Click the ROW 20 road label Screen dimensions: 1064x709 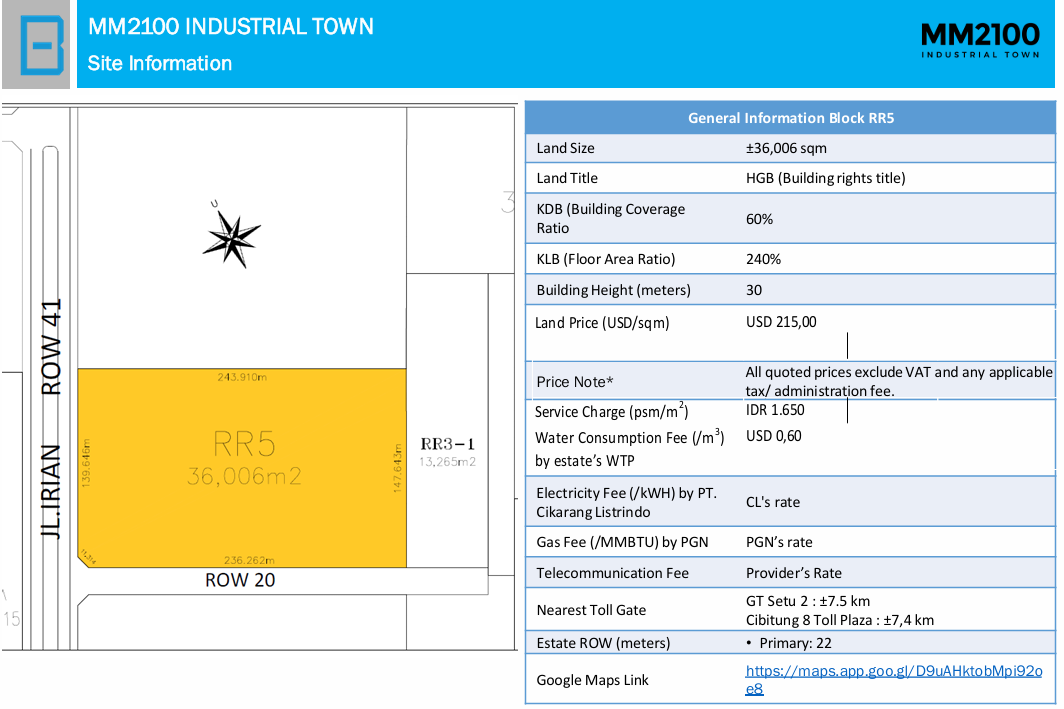[240, 580]
